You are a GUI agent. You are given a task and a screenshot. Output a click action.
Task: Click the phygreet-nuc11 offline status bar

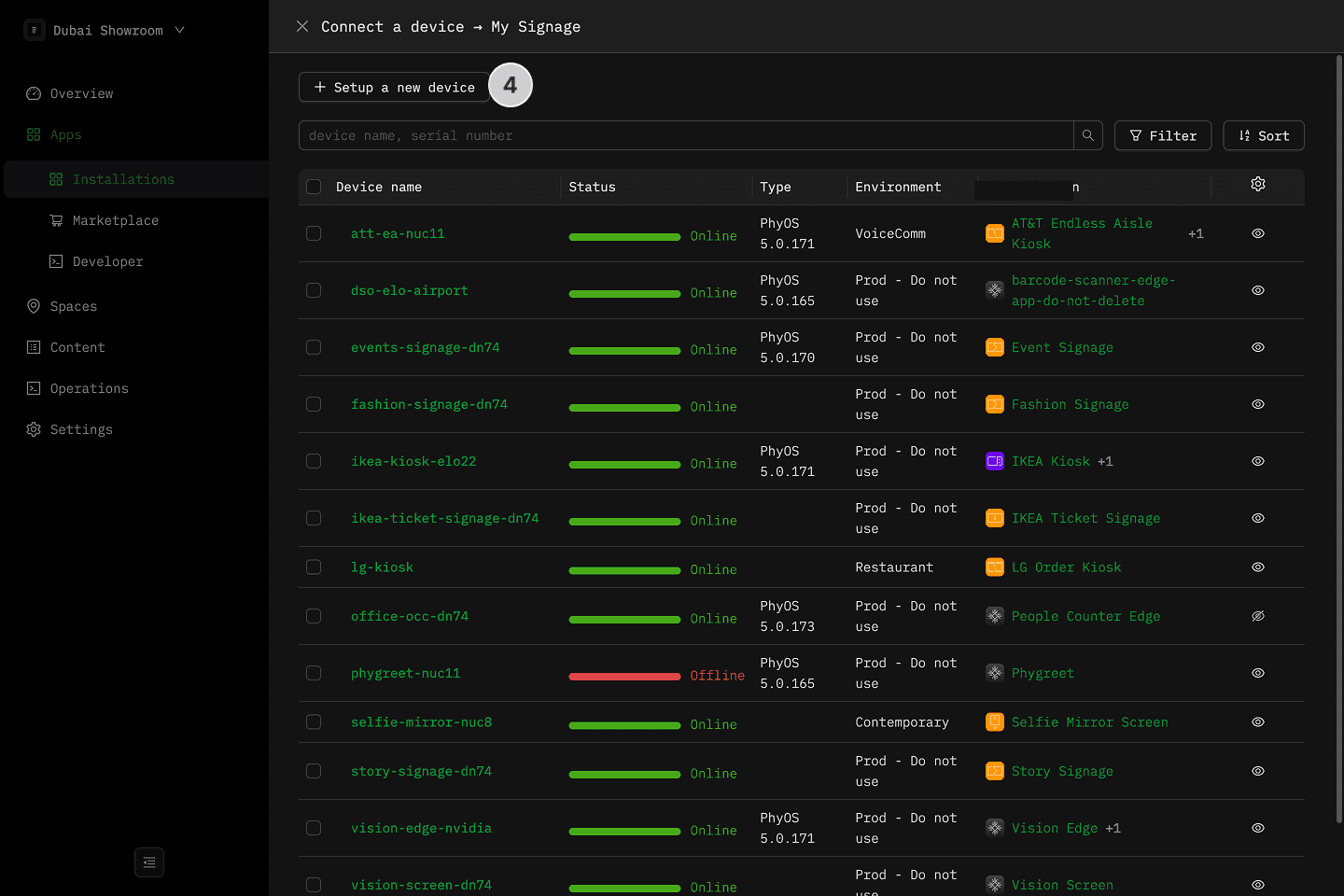click(x=624, y=676)
